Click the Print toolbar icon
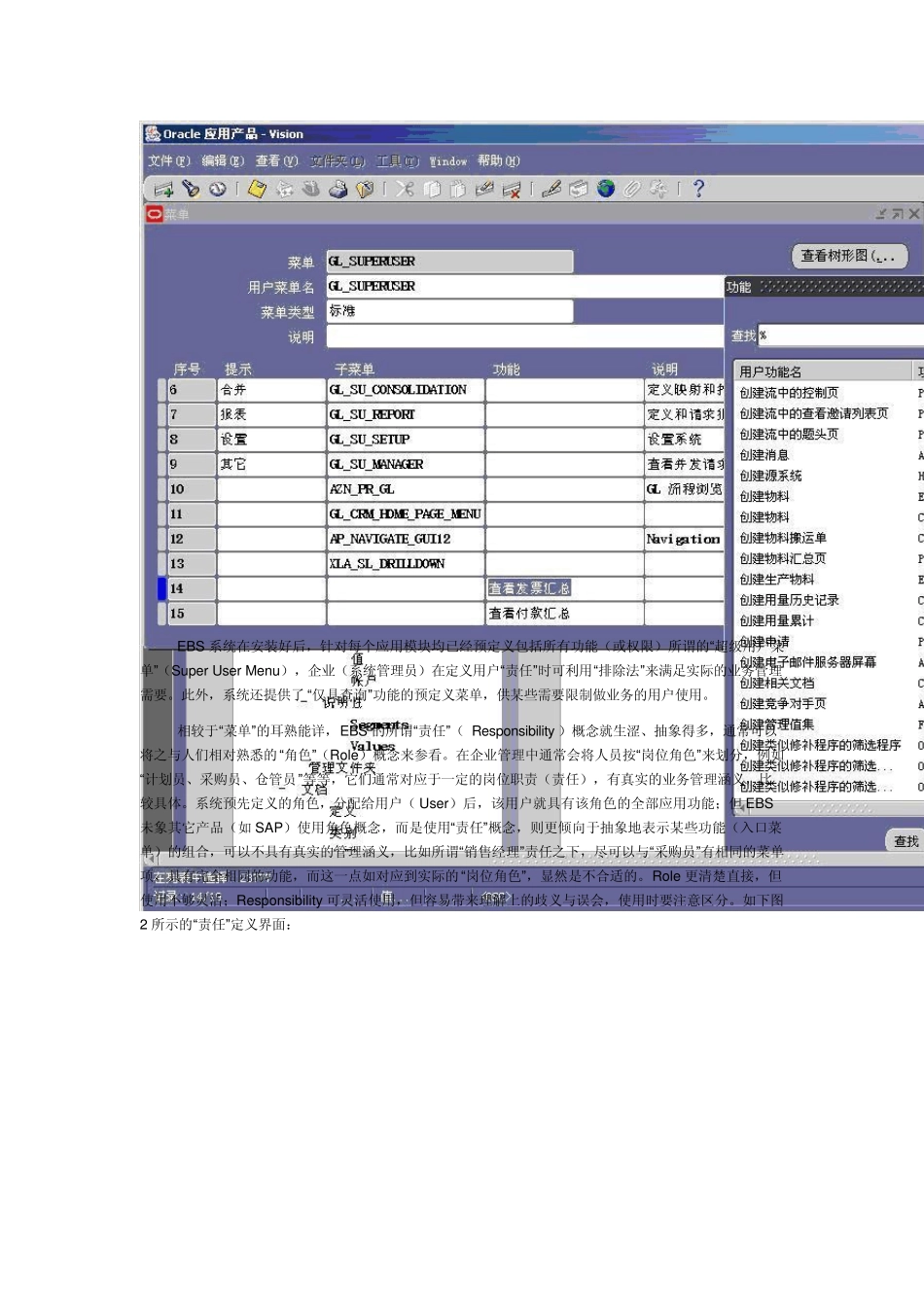Screen dimensions: 924x1307 click(x=338, y=189)
